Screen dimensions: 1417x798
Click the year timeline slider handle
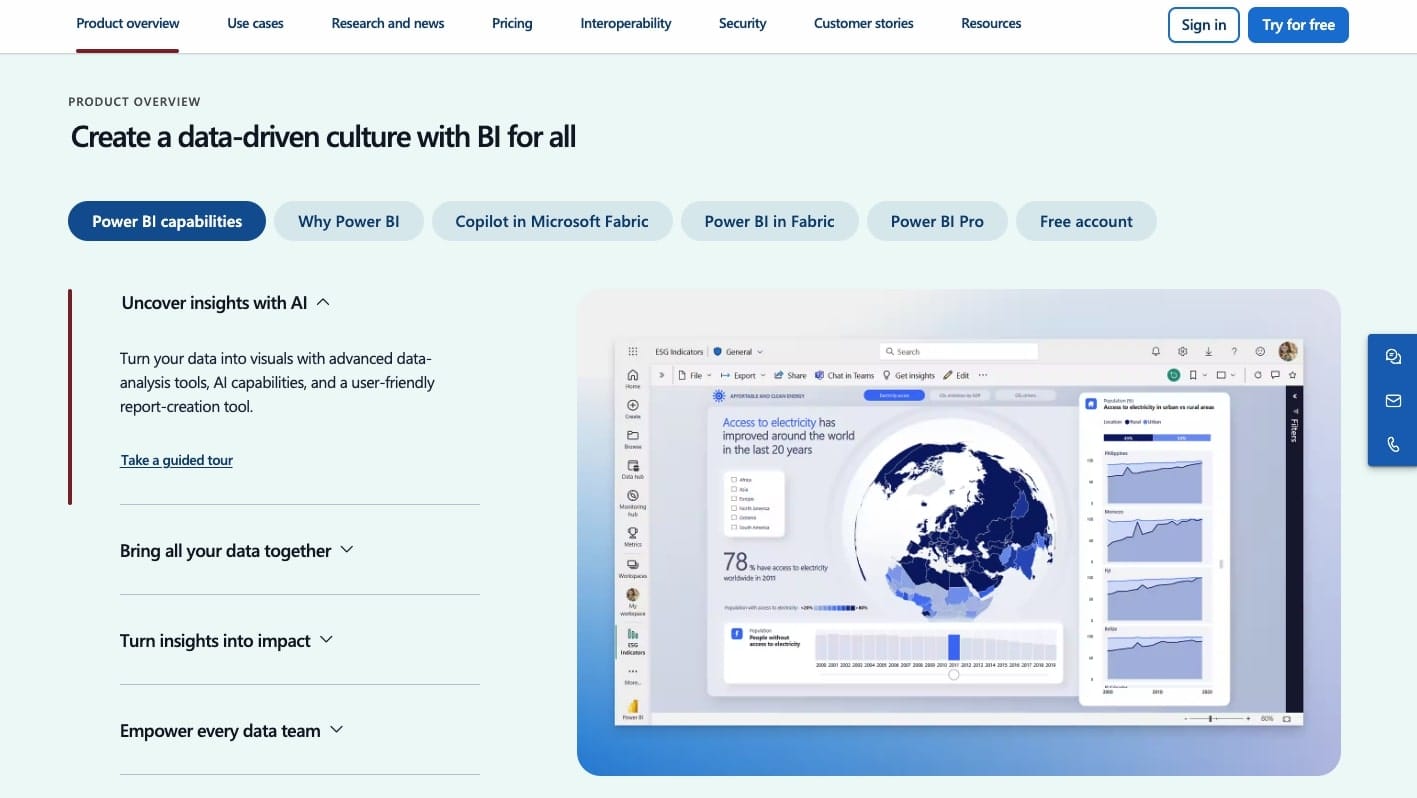point(953,675)
